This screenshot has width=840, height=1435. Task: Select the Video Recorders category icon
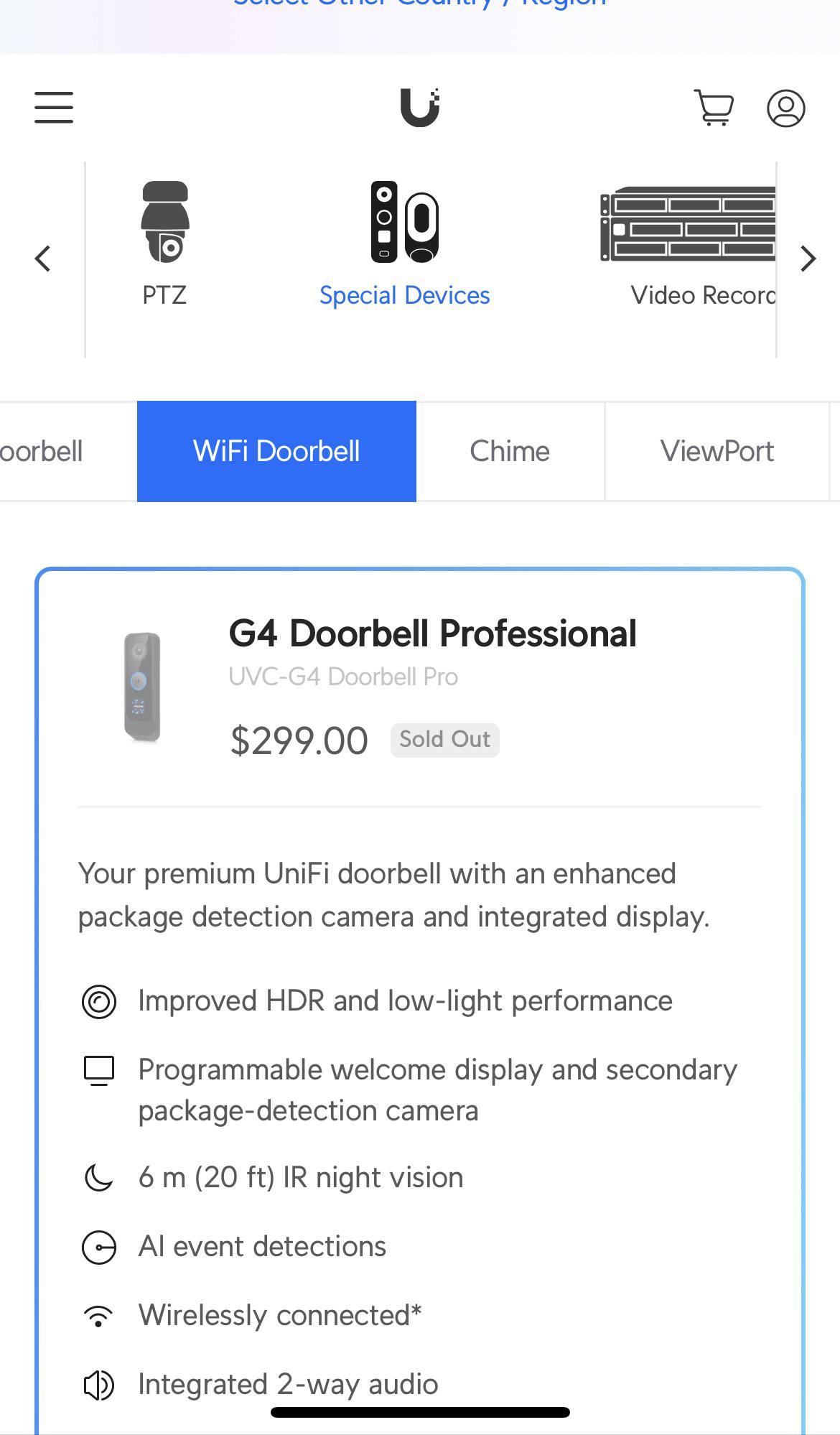click(687, 223)
